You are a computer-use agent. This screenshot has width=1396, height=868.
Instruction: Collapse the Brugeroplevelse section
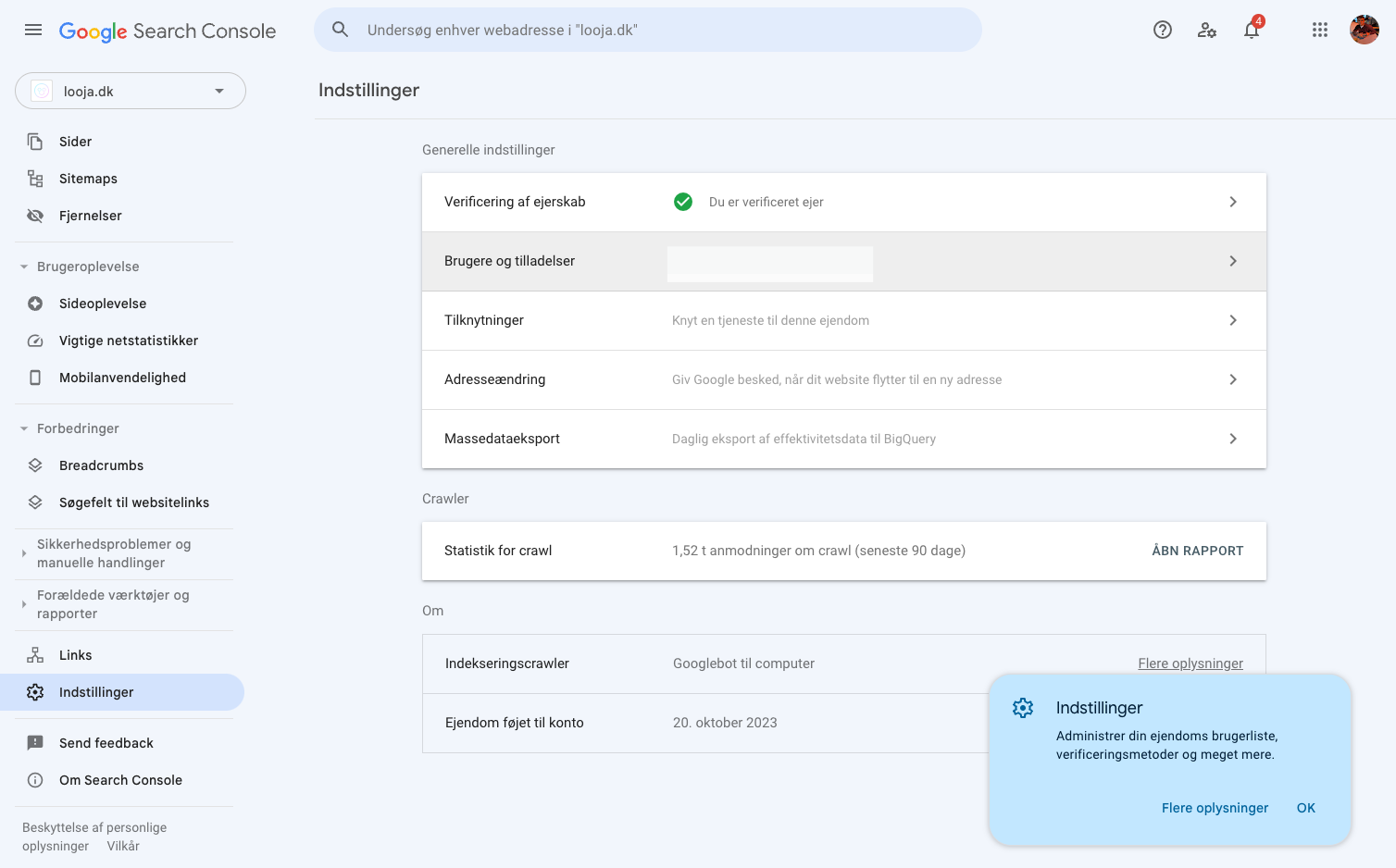click(x=24, y=267)
